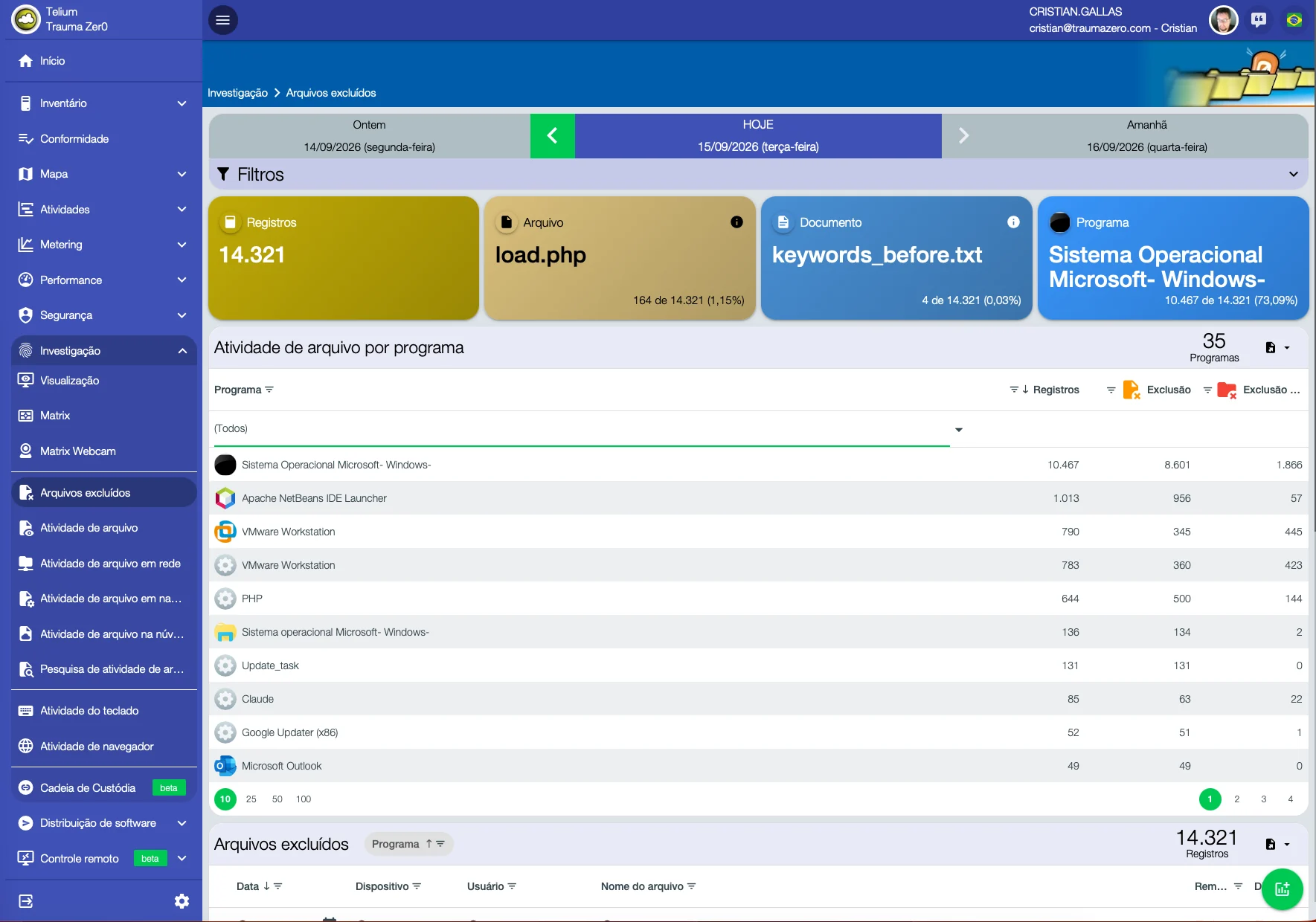Filter the Usuário column
1316x922 pixels.
(x=512, y=886)
